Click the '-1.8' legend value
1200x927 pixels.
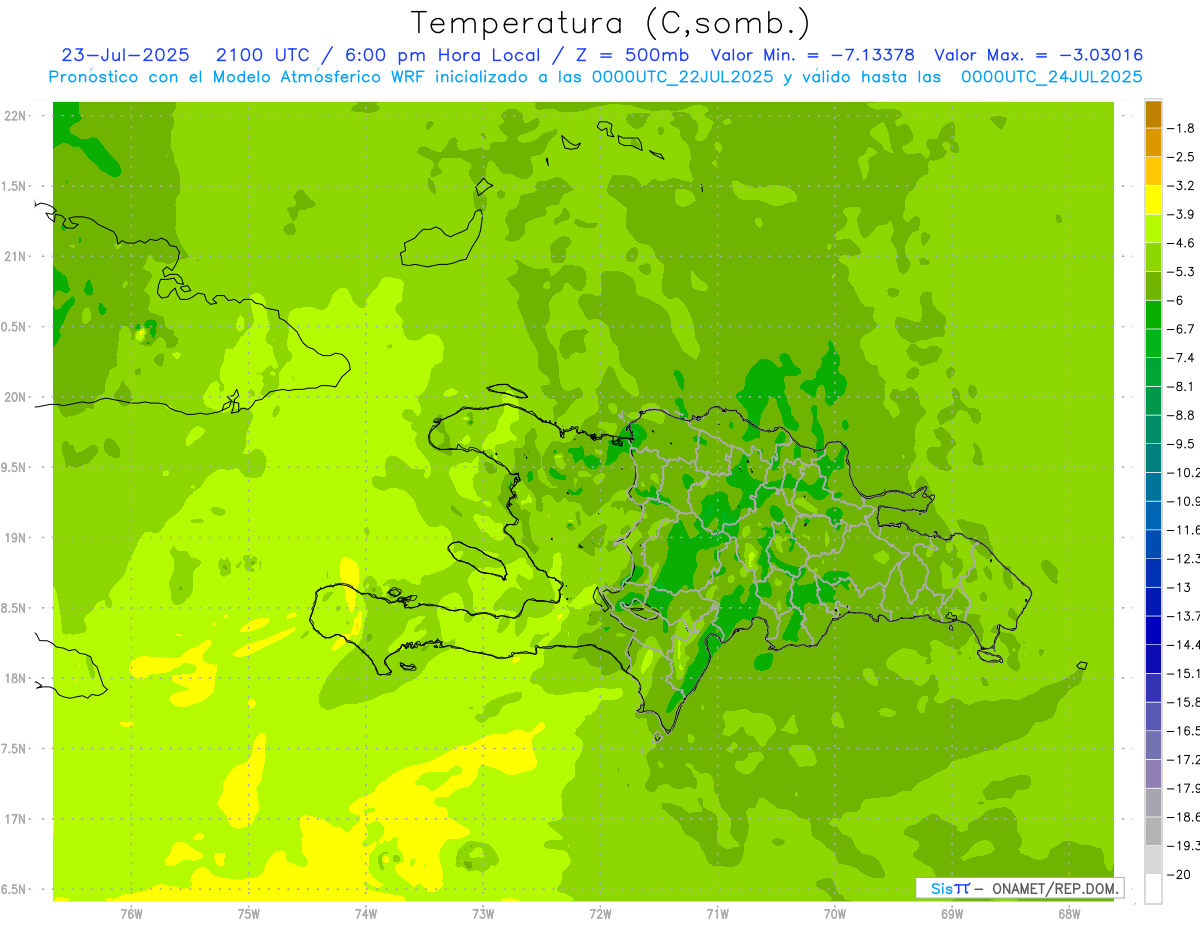1183,128
